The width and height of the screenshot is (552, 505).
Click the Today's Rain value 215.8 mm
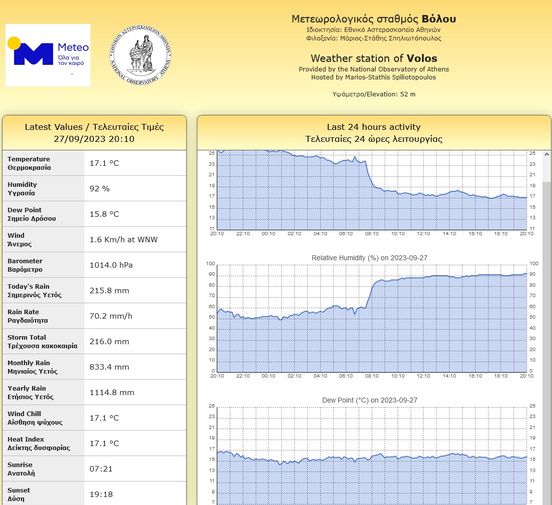coord(109,291)
